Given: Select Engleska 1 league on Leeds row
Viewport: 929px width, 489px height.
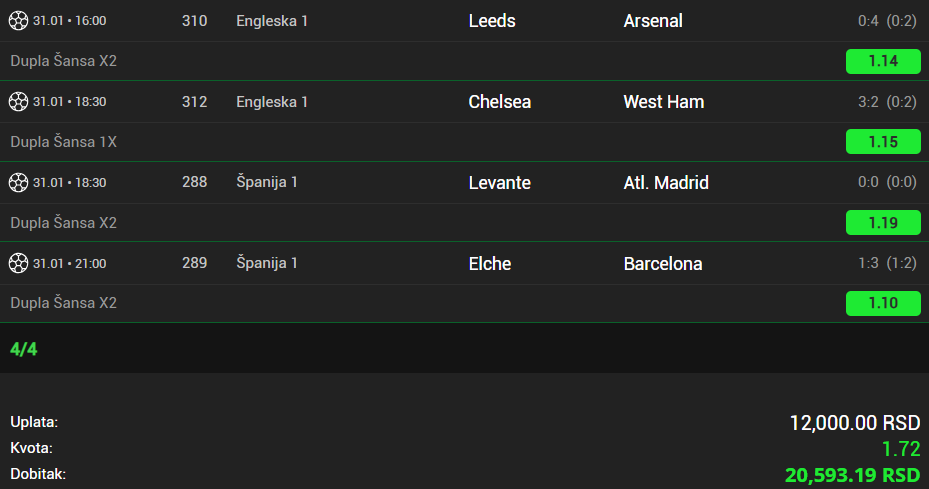Looking at the screenshot, I should [272, 21].
